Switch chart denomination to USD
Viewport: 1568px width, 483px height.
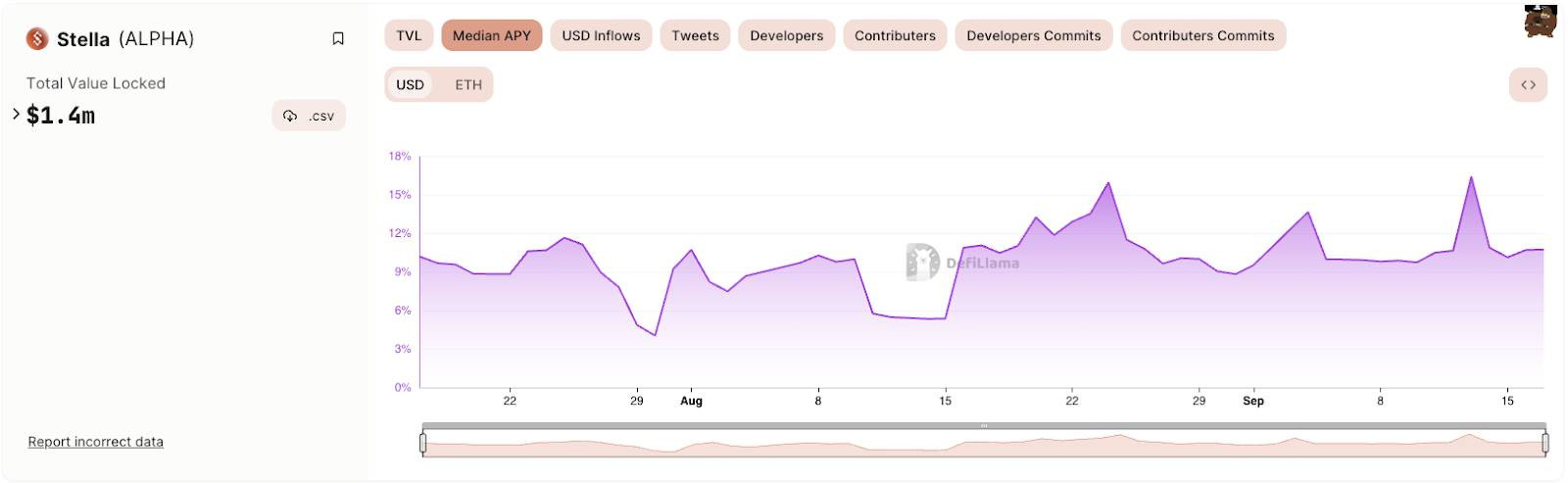click(x=410, y=84)
